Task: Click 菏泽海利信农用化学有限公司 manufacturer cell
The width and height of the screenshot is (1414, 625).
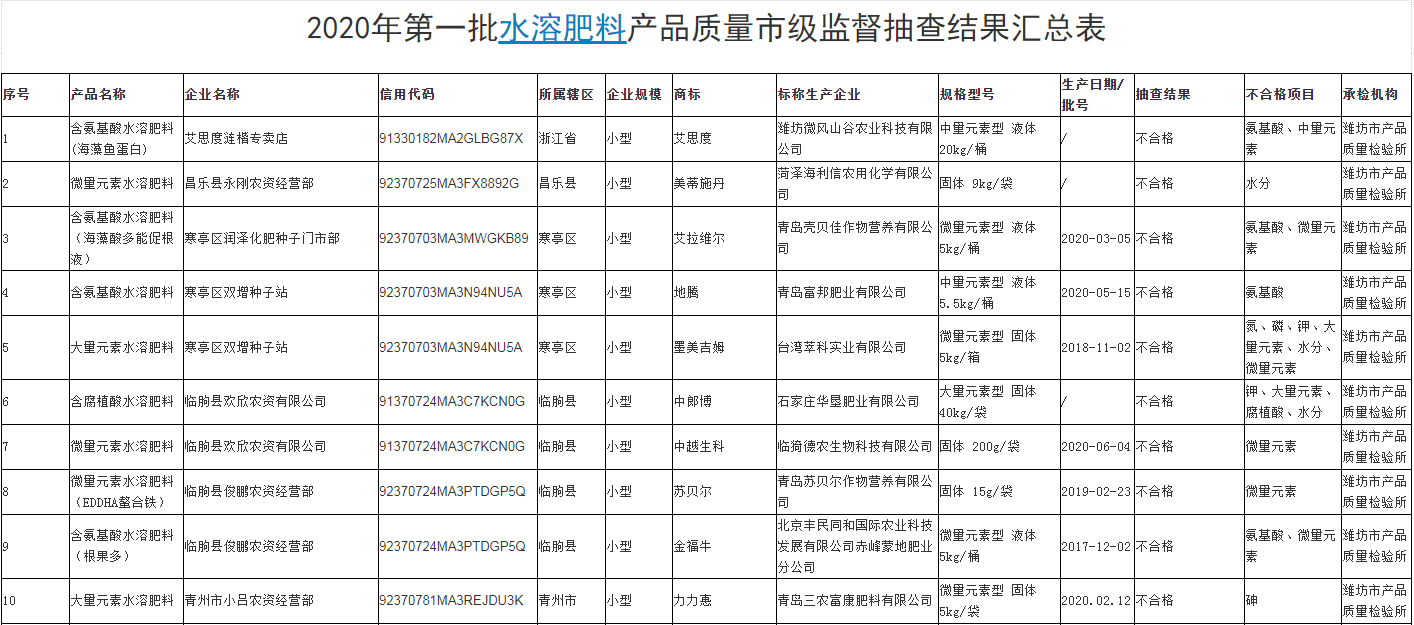Action: tap(855, 184)
